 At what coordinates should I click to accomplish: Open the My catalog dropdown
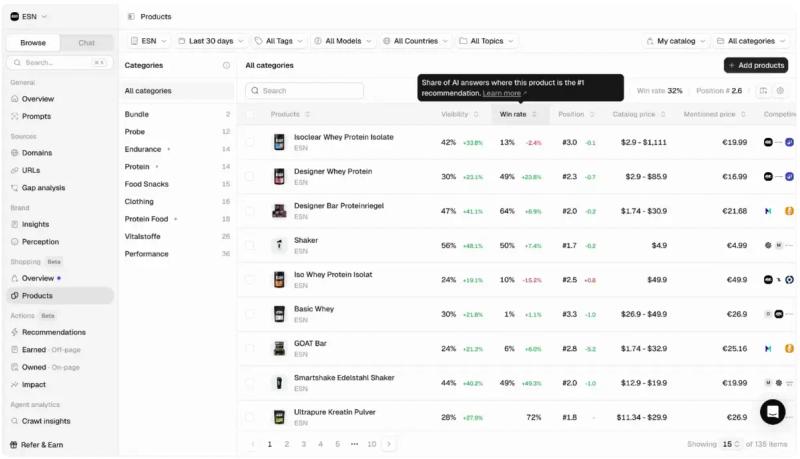(x=676, y=41)
